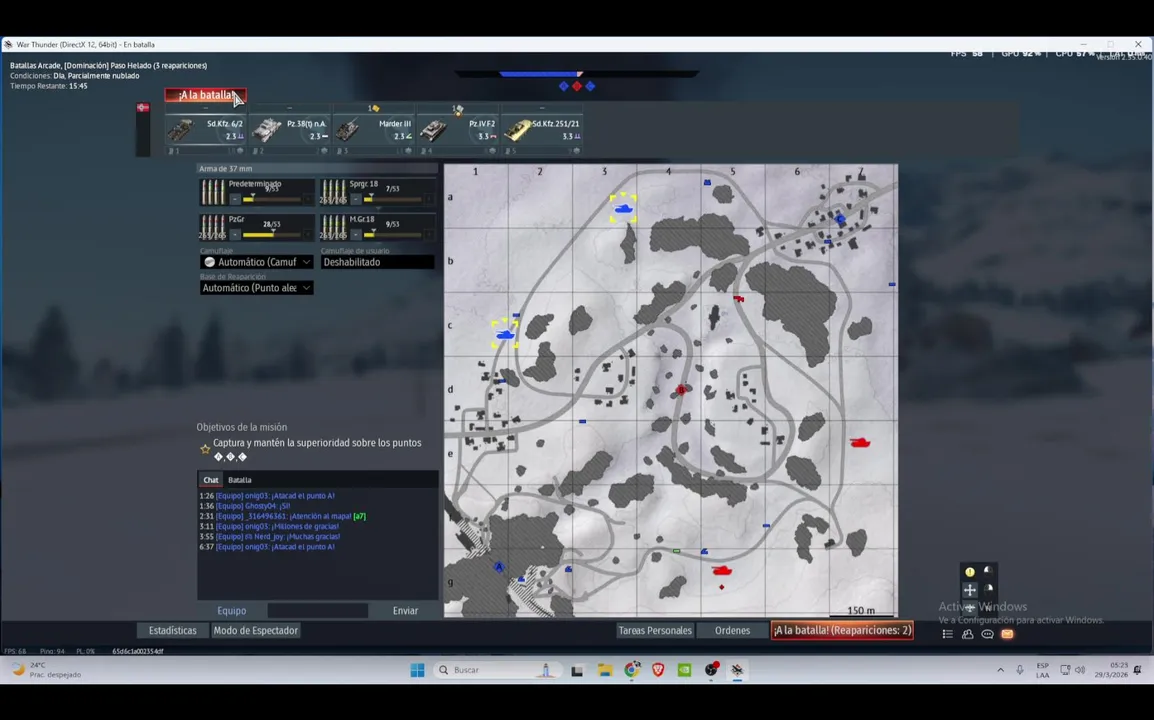Click the red ¡A la batalla! button above the vehicles
Image resolution: width=1154 pixels, height=720 pixels.
tap(205, 95)
